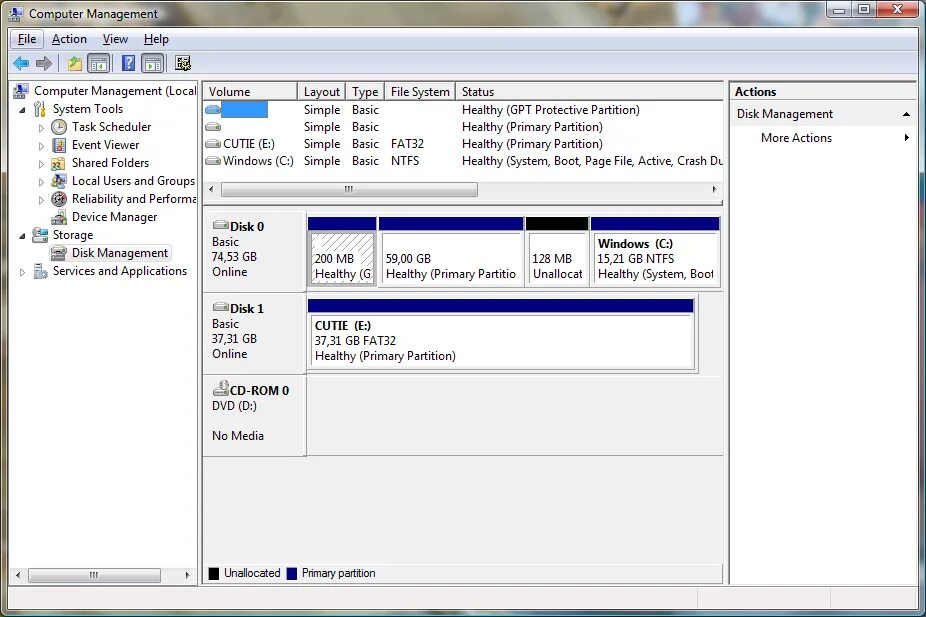This screenshot has width=926, height=617.
Task: Collapse the Storage tree node
Action: click(22, 236)
